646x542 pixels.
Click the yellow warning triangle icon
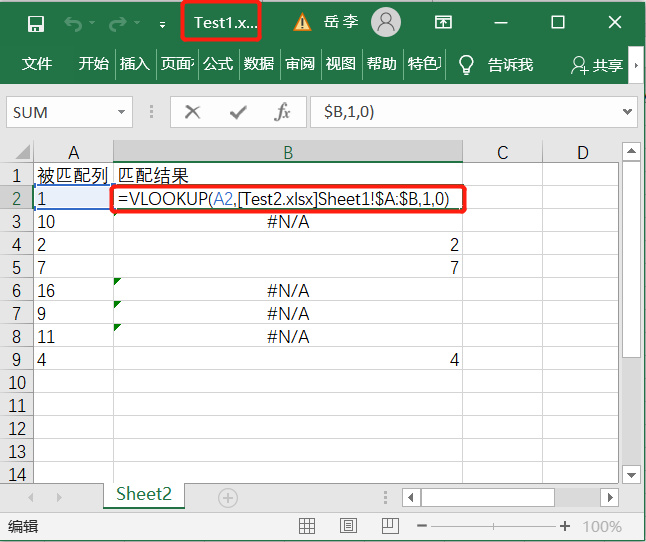(x=302, y=22)
